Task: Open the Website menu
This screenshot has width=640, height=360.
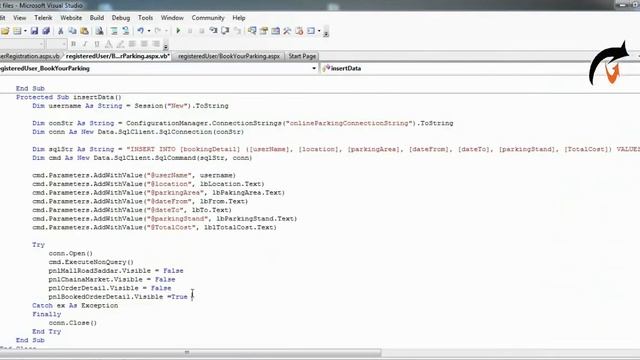Action: tap(71, 18)
